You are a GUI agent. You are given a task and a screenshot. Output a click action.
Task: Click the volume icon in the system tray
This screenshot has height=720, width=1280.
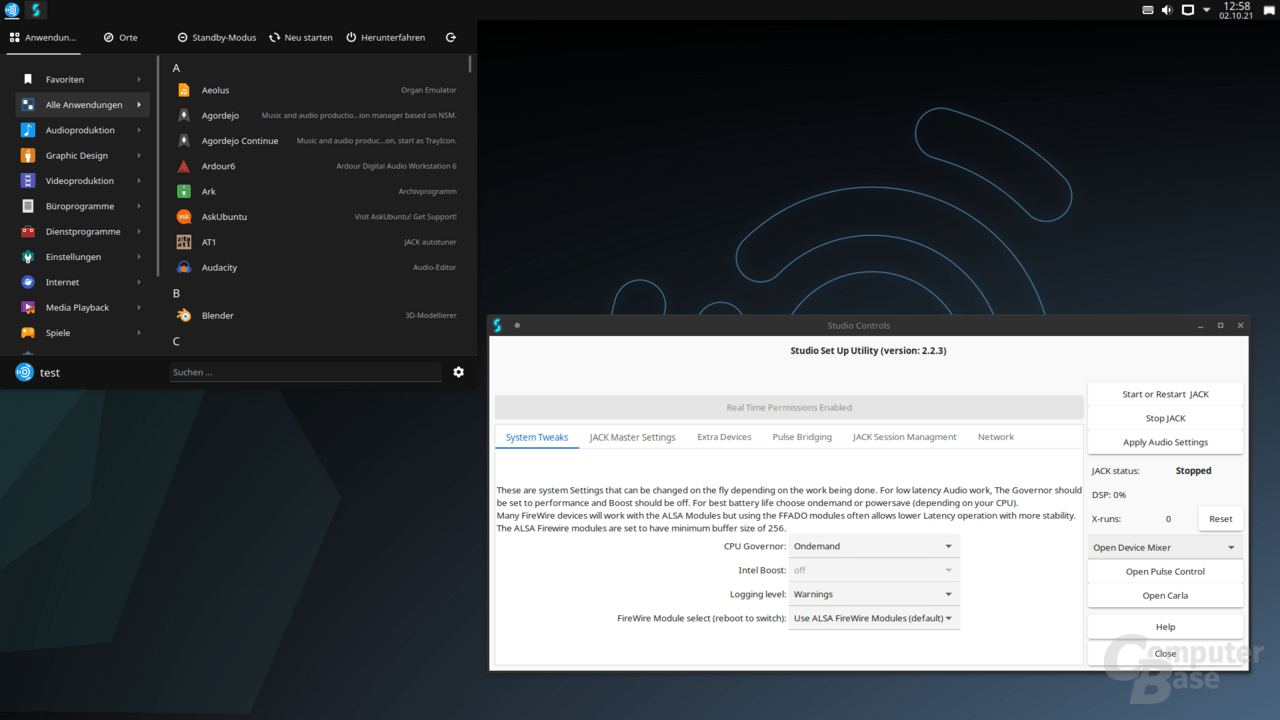click(1167, 11)
